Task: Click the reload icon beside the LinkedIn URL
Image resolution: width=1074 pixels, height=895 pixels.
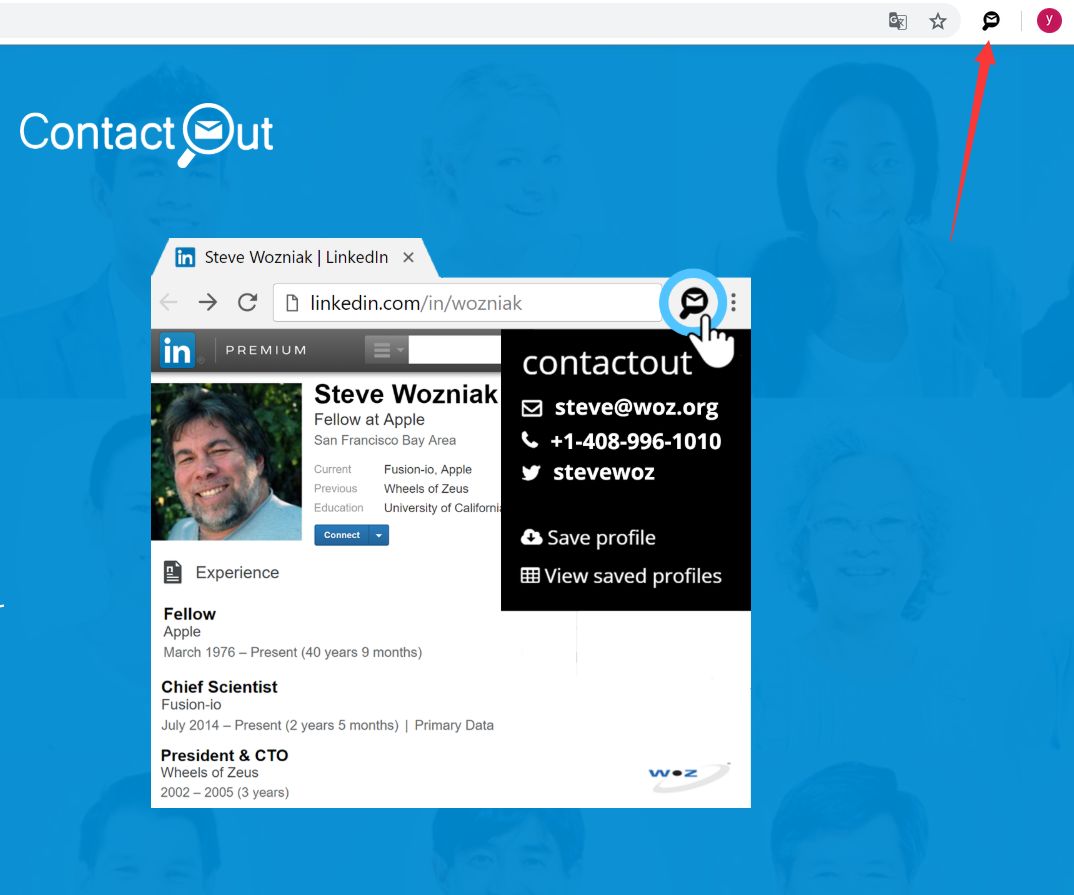Action: 247,303
